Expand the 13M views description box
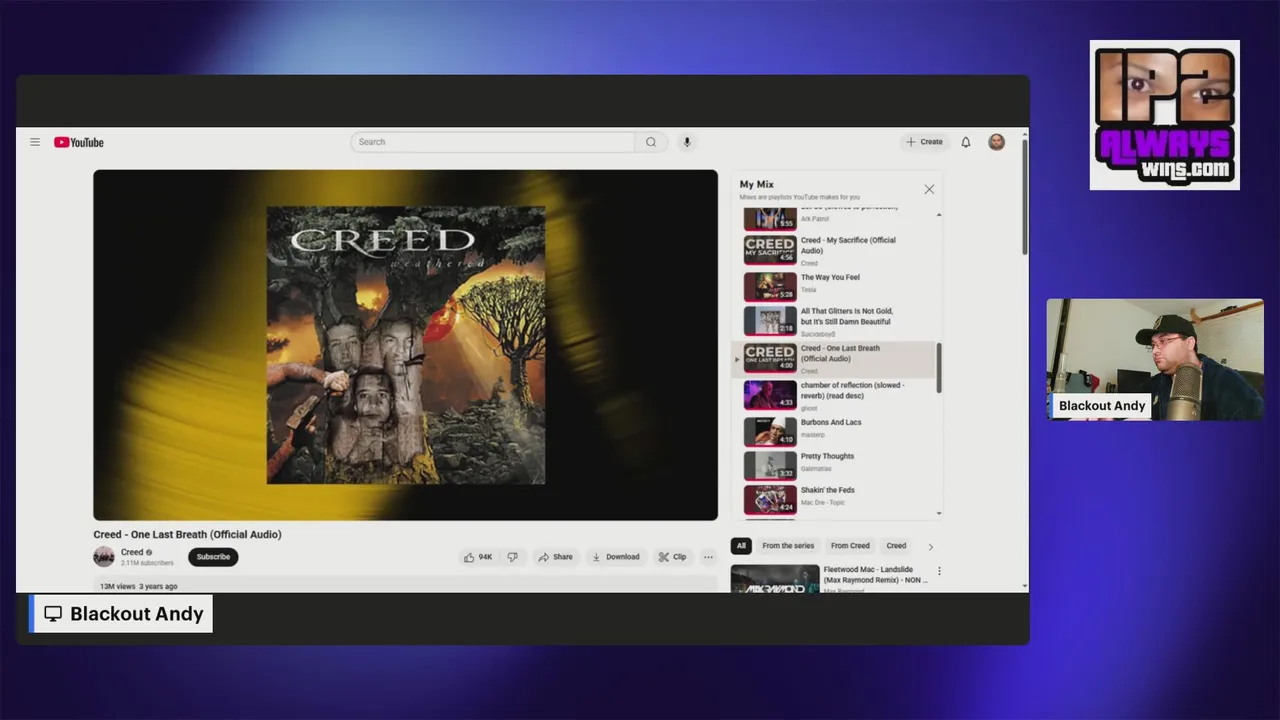1280x720 pixels. pyautogui.click(x=405, y=585)
